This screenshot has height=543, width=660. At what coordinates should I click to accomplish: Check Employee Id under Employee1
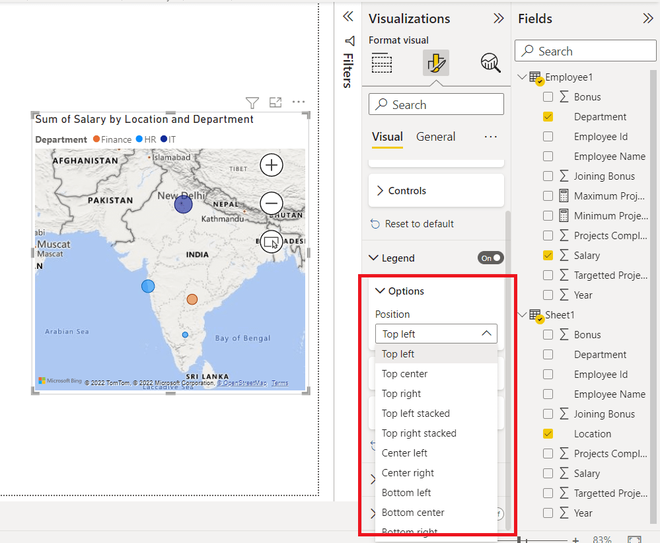coord(548,136)
